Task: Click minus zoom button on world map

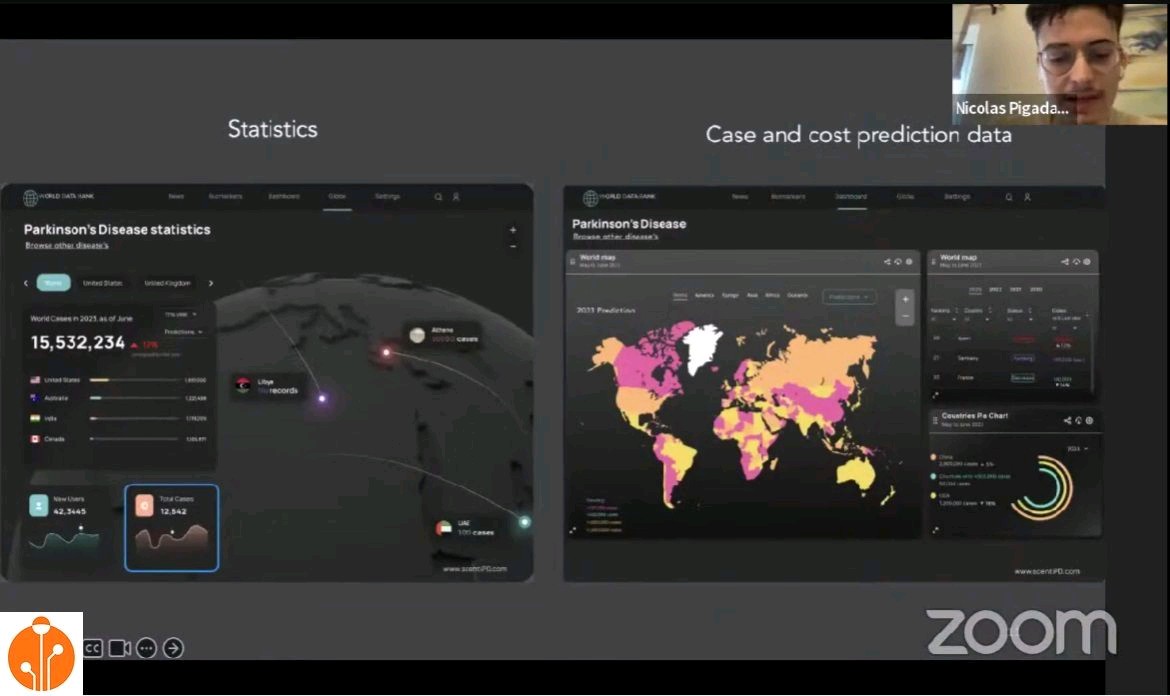Action: coord(905,316)
